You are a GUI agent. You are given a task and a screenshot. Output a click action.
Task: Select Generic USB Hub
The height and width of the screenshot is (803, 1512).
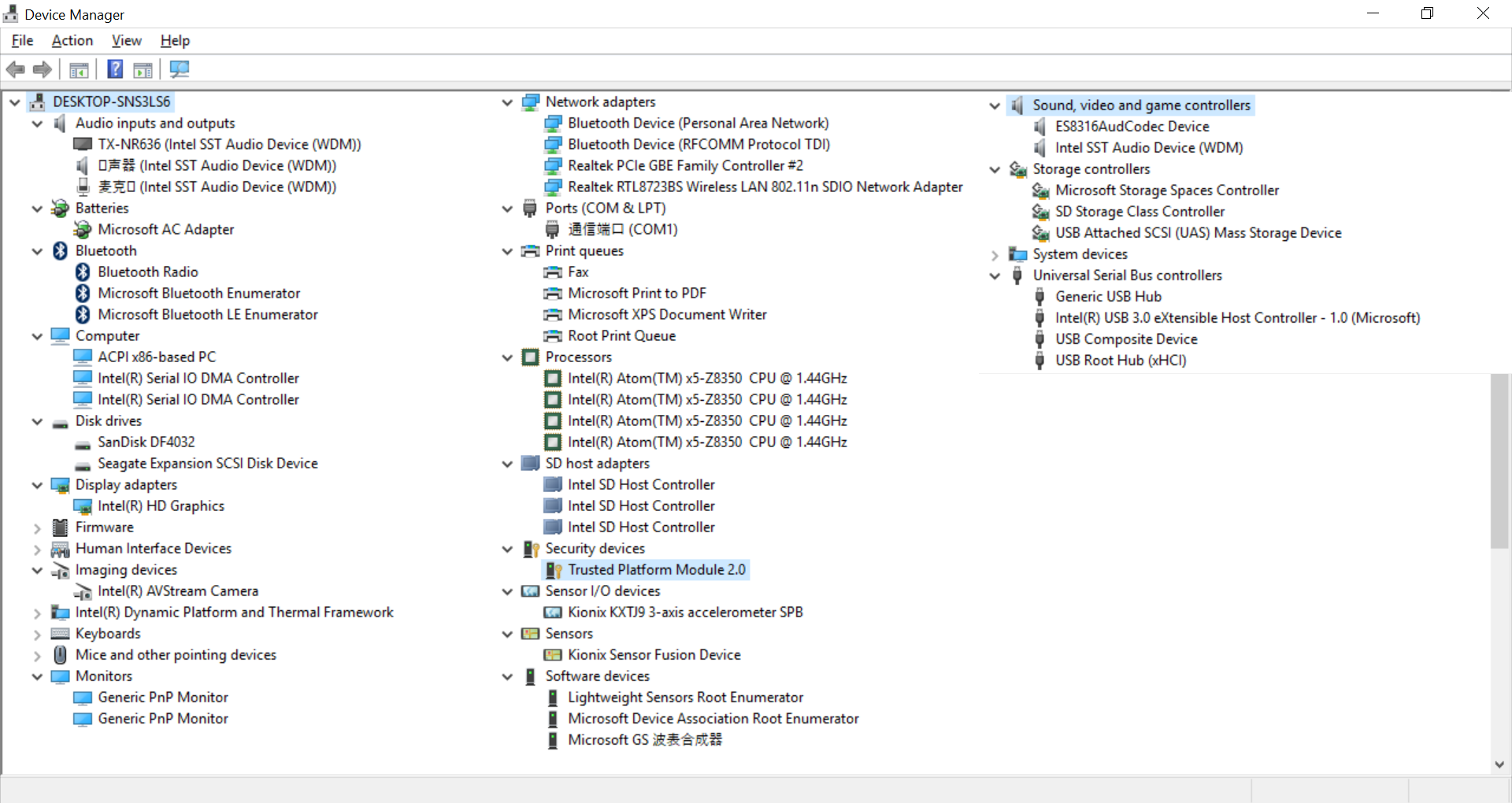1108,296
